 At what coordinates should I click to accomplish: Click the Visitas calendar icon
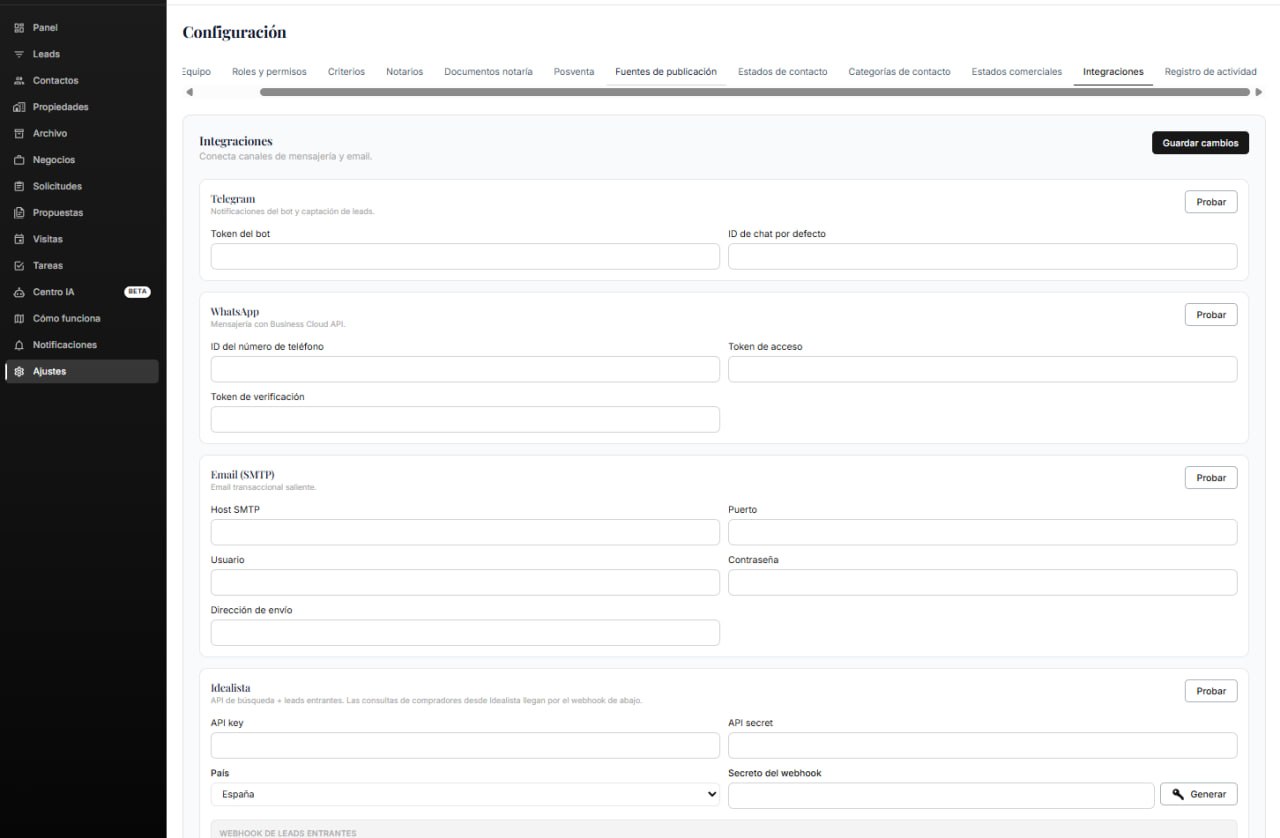(x=19, y=239)
